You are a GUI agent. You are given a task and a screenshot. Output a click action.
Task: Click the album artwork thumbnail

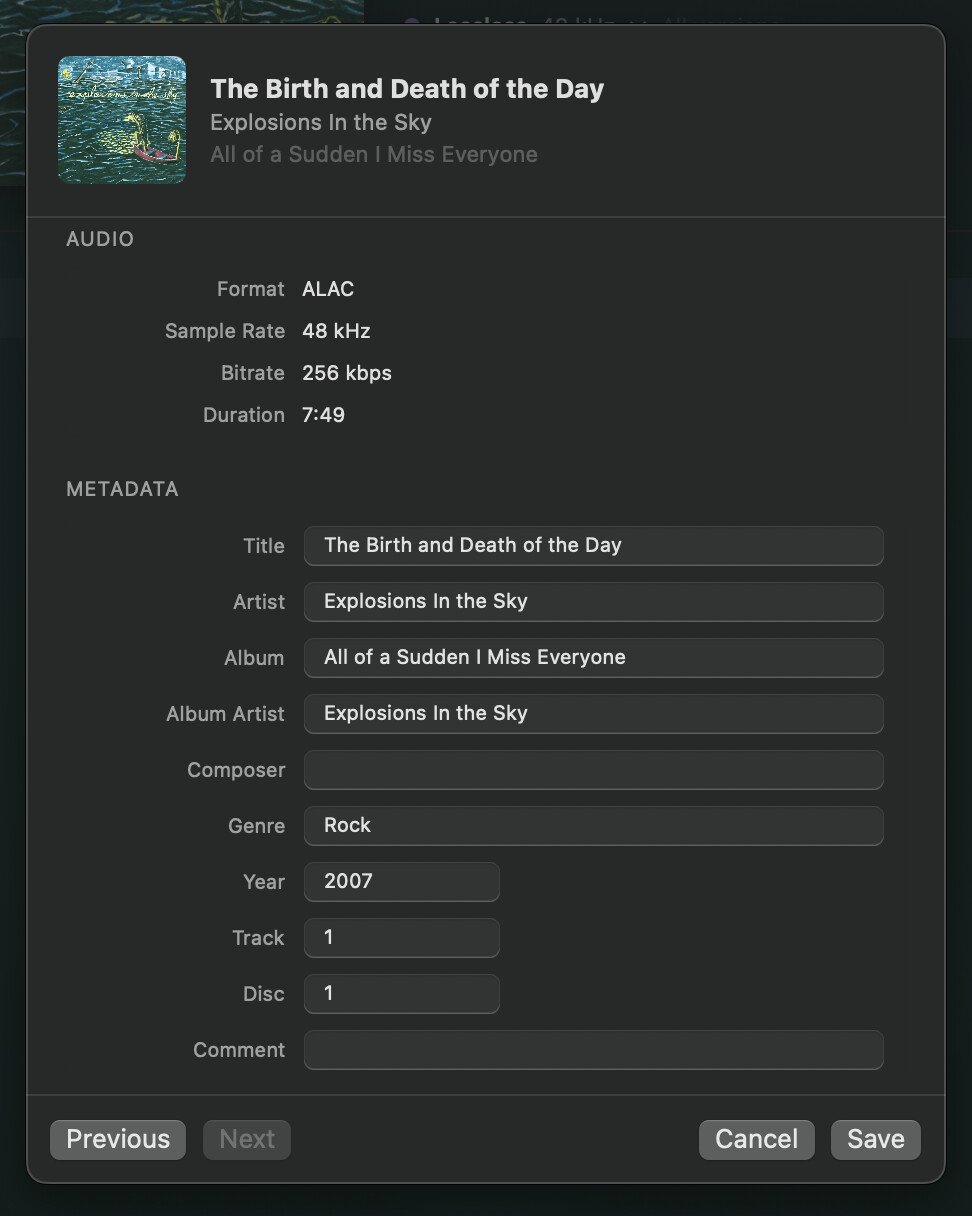122,120
